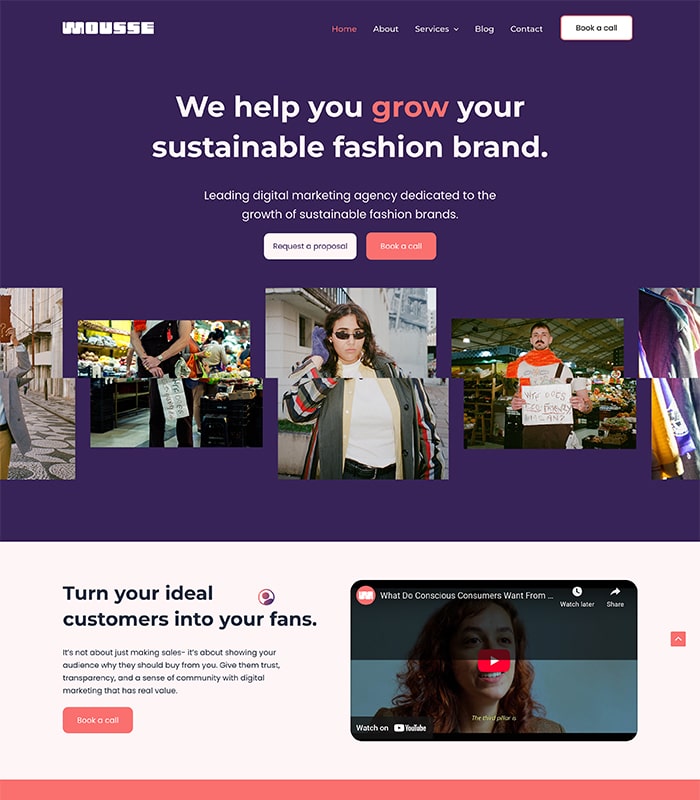Click the Share arrow icon on video
This screenshot has width=700, height=800.
click(x=615, y=592)
